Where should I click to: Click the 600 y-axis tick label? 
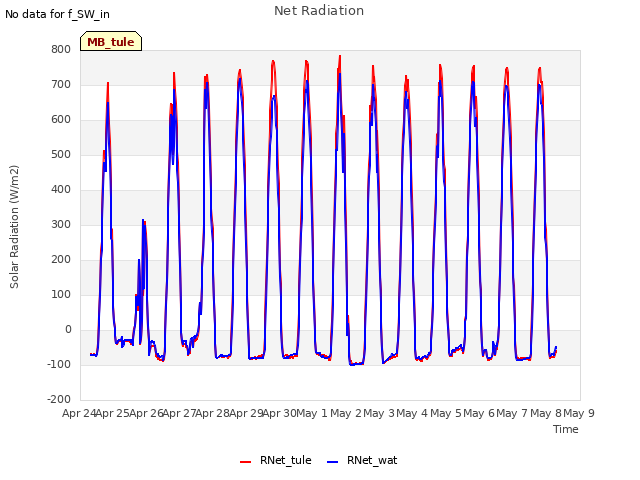(x=61, y=120)
